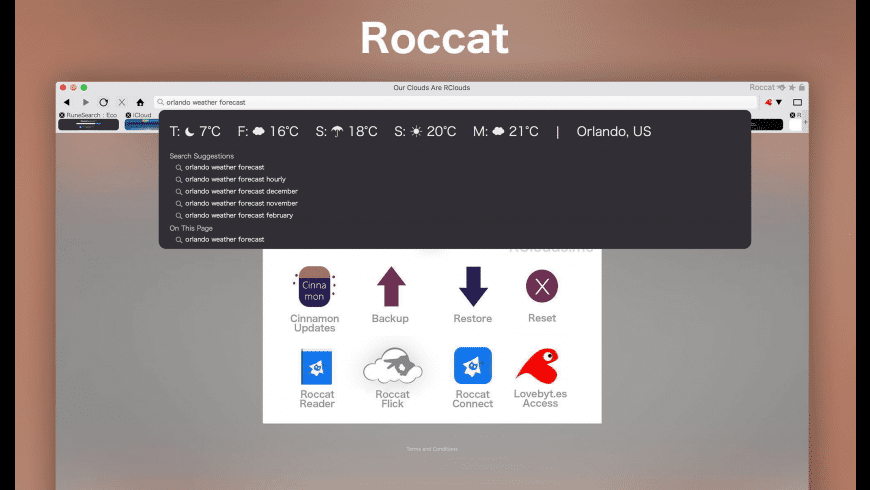Image resolution: width=870 pixels, height=490 pixels.
Task: Click the red Lovebyt.es icon in toolbar
Action: [x=768, y=102]
